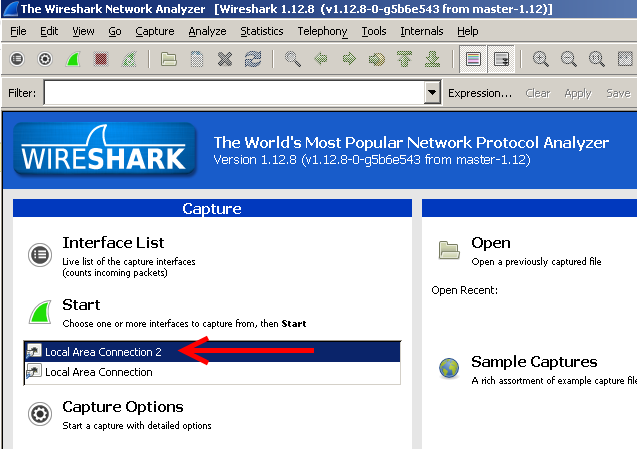Restart the running capture toolbar icon
This screenshot has width=637, height=449.
click(129, 59)
